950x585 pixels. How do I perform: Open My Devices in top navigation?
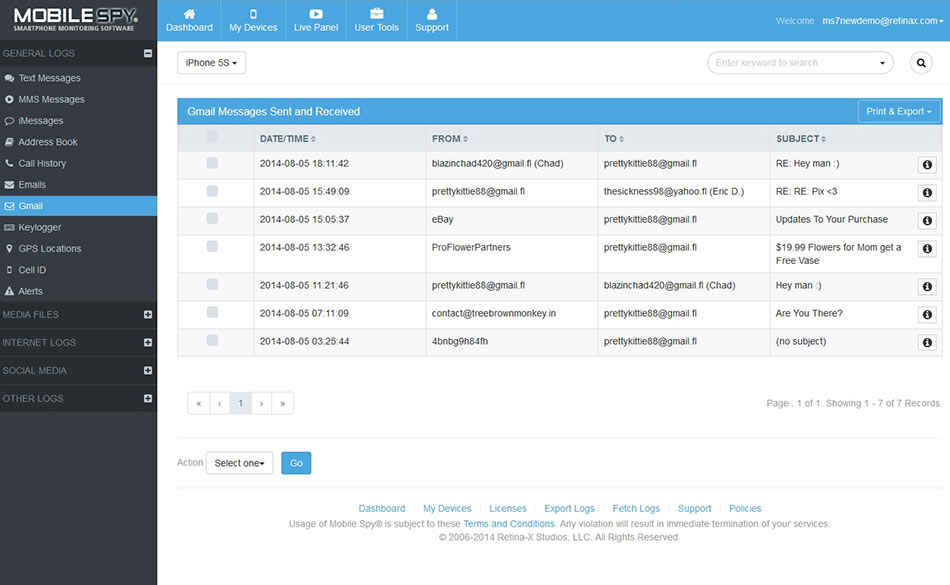(x=253, y=20)
